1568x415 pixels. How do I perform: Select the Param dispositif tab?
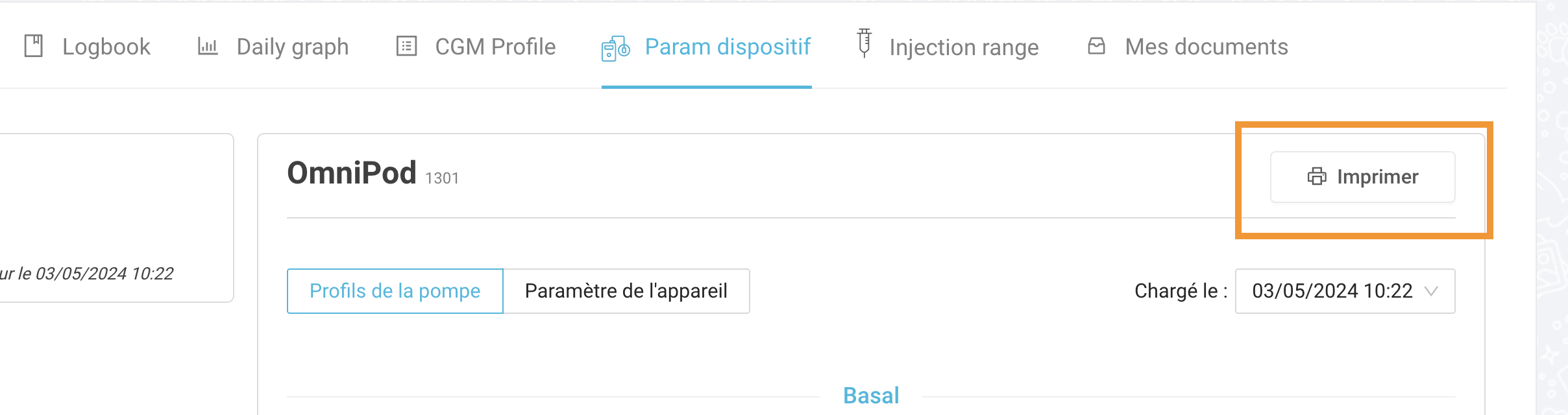pyautogui.click(x=706, y=47)
